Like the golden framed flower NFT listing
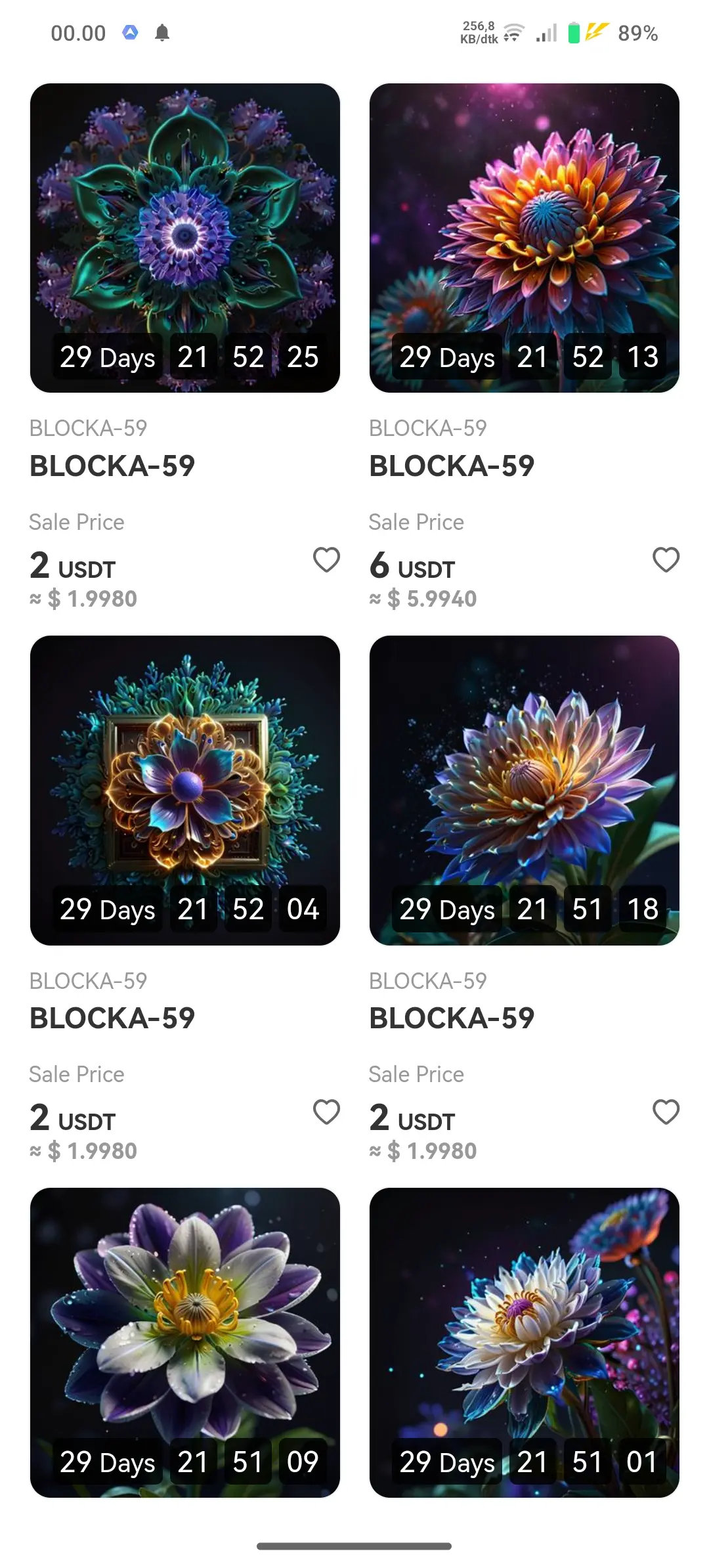The width and height of the screenshot is (709, 1568). click(x=326, y=1112)
